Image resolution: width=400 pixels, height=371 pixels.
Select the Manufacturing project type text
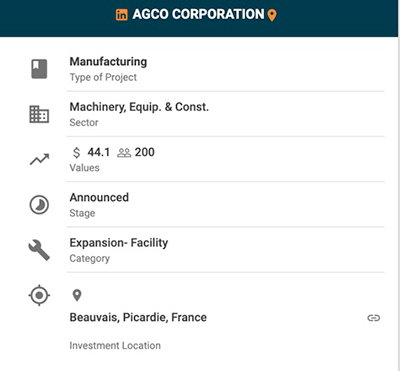(108, 62)
